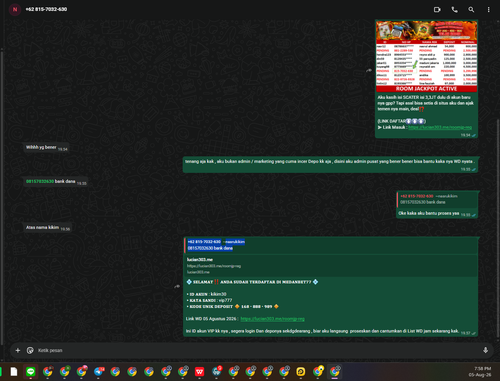Open the Link WD 05 Agustus 2026 URL
The image size is (500, 381).
point(272,319)
